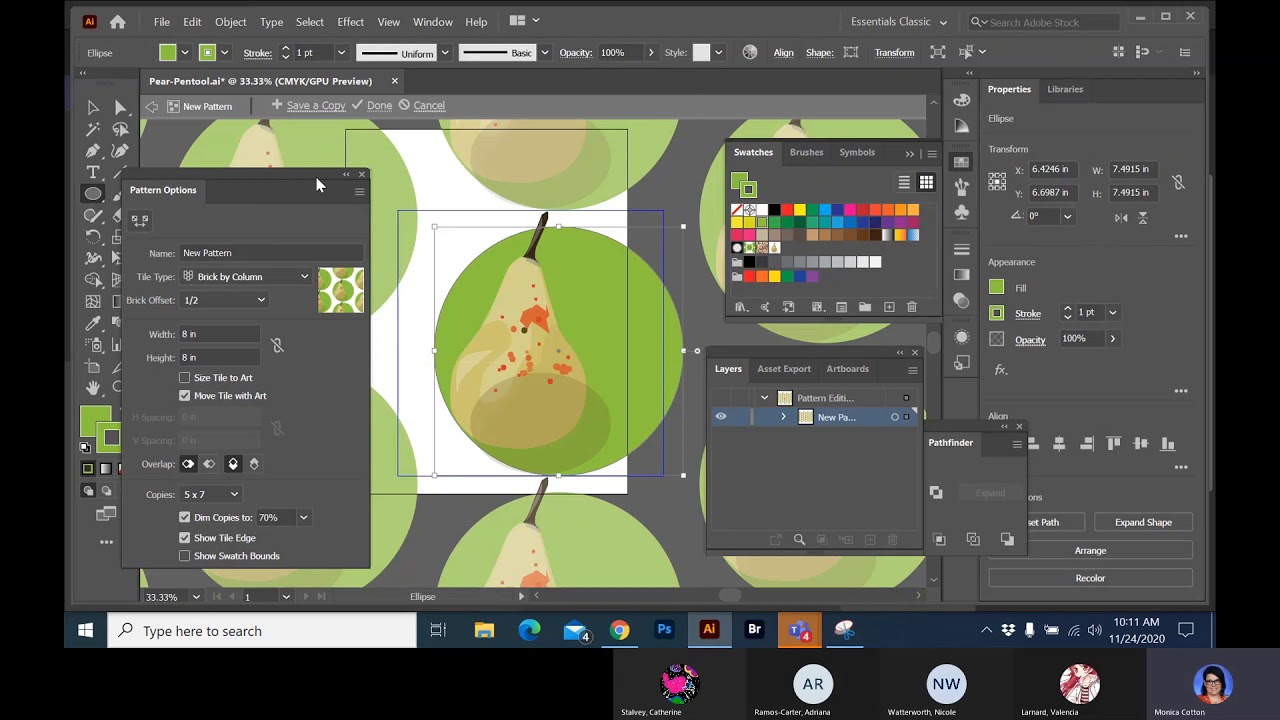Open the Tile Type dropdown
Screen dimensions: 1280x720
coord(246,277)
